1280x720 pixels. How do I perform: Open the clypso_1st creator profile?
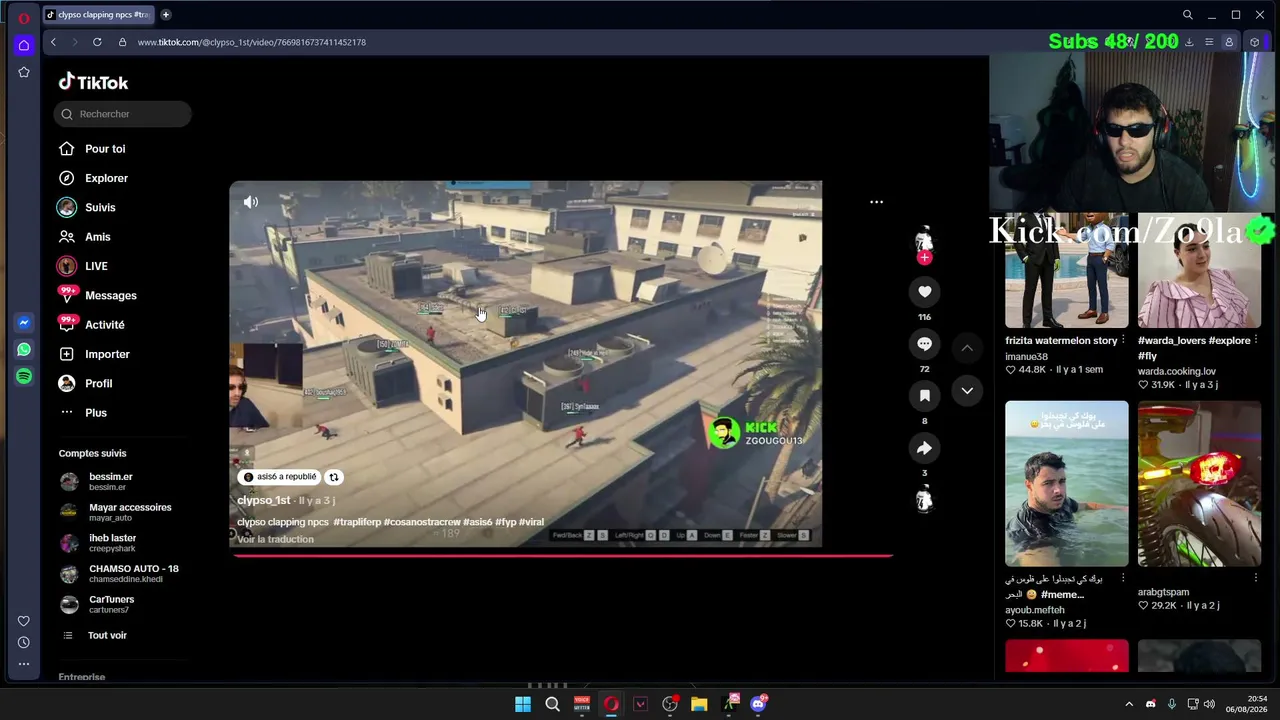[264, 500]
